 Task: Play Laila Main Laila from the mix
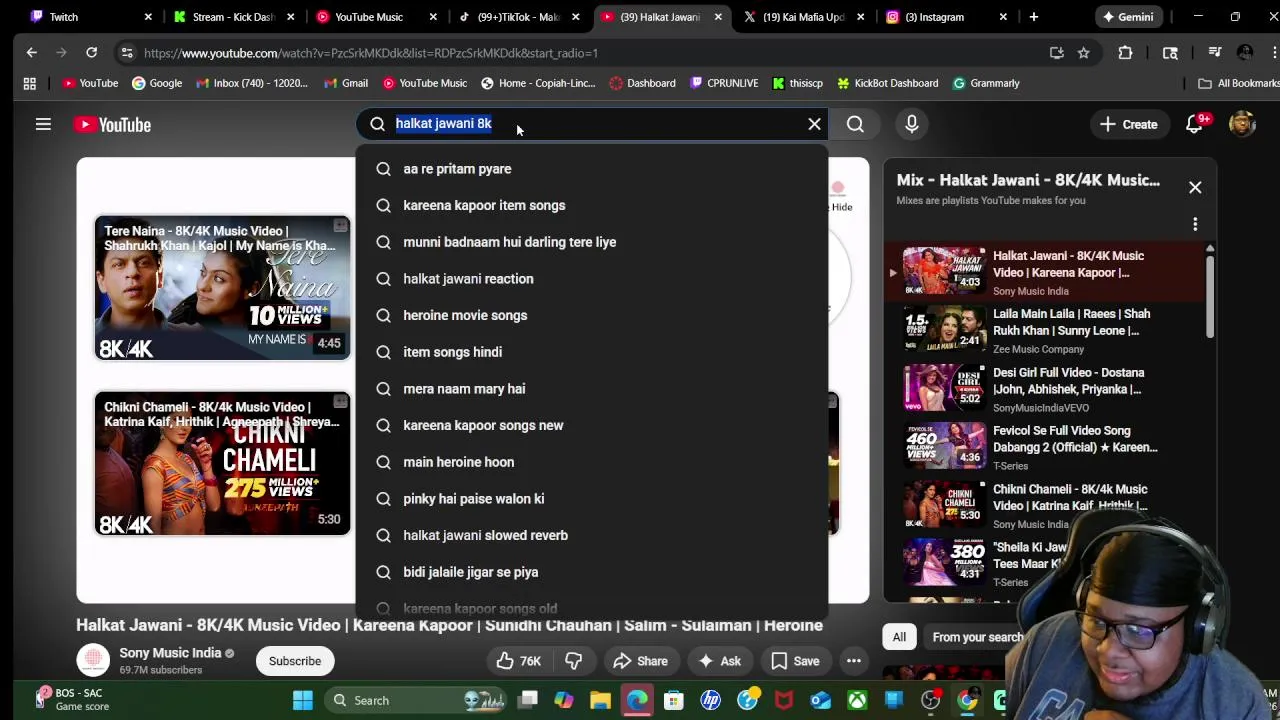click(x=1045, y=331)
